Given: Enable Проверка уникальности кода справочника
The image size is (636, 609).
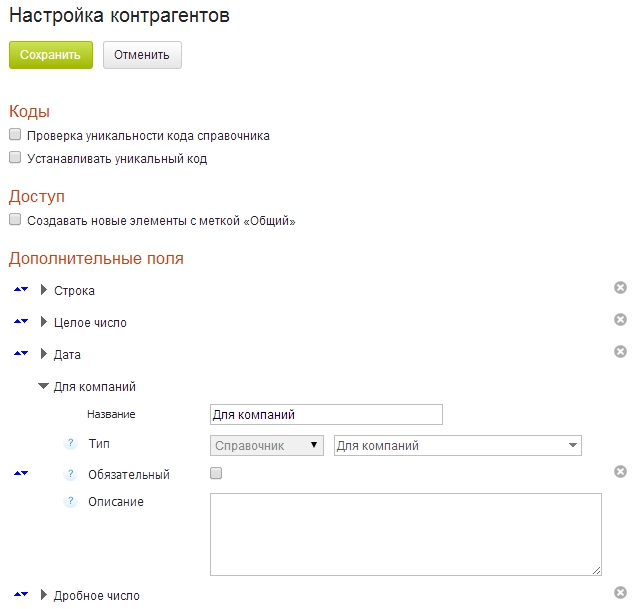Looking at the screenshot, I should point(15,135).
